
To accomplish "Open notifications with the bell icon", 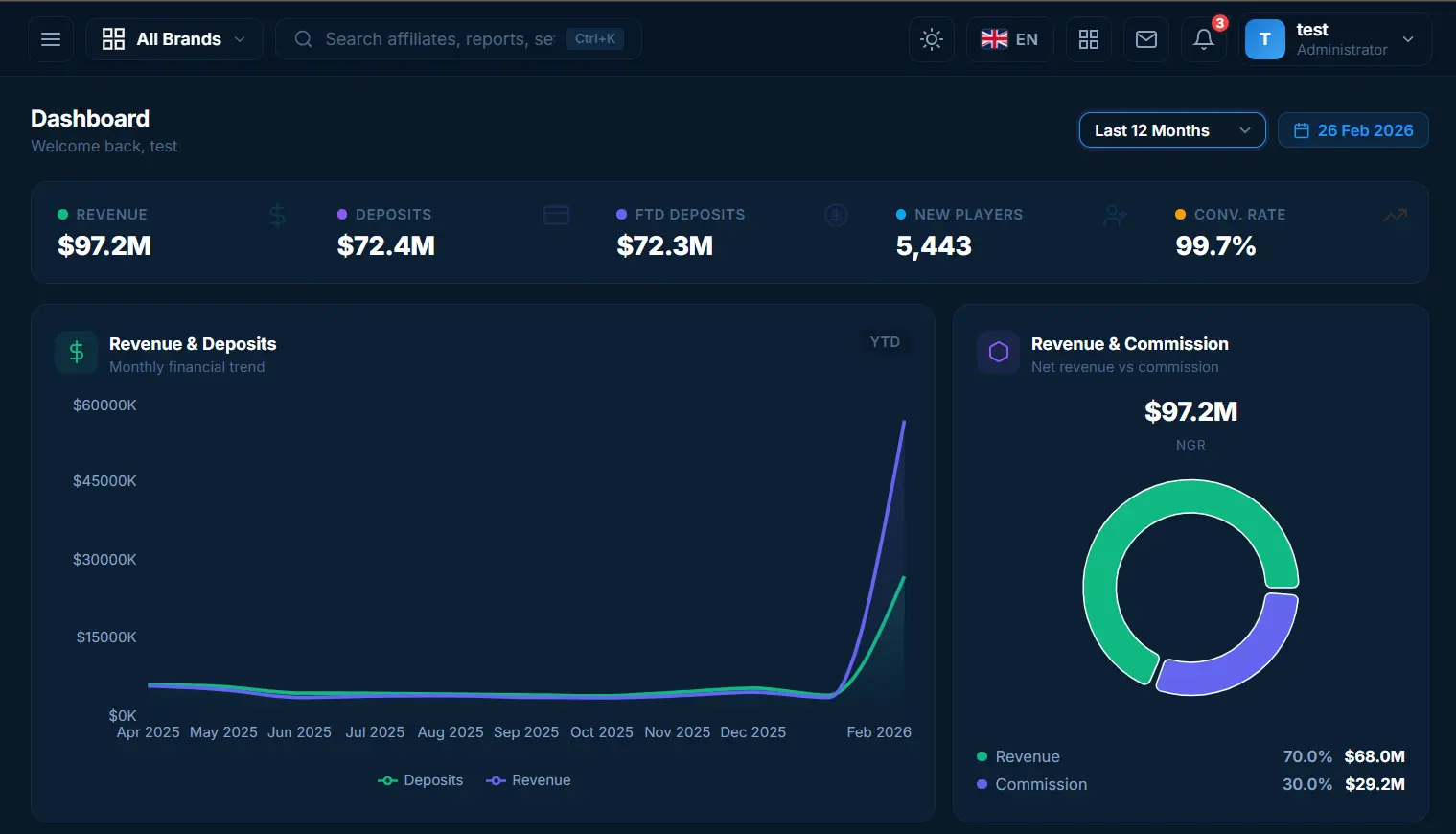I will pyautogui.click(x=1203, y=38).
